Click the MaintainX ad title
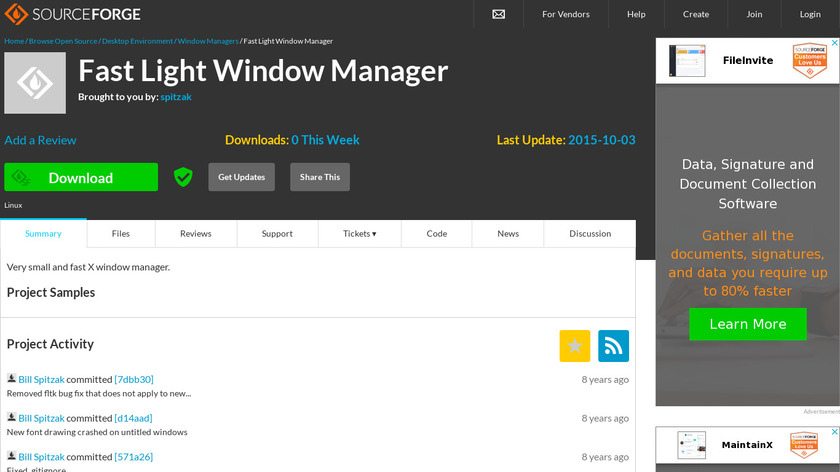 747,445
